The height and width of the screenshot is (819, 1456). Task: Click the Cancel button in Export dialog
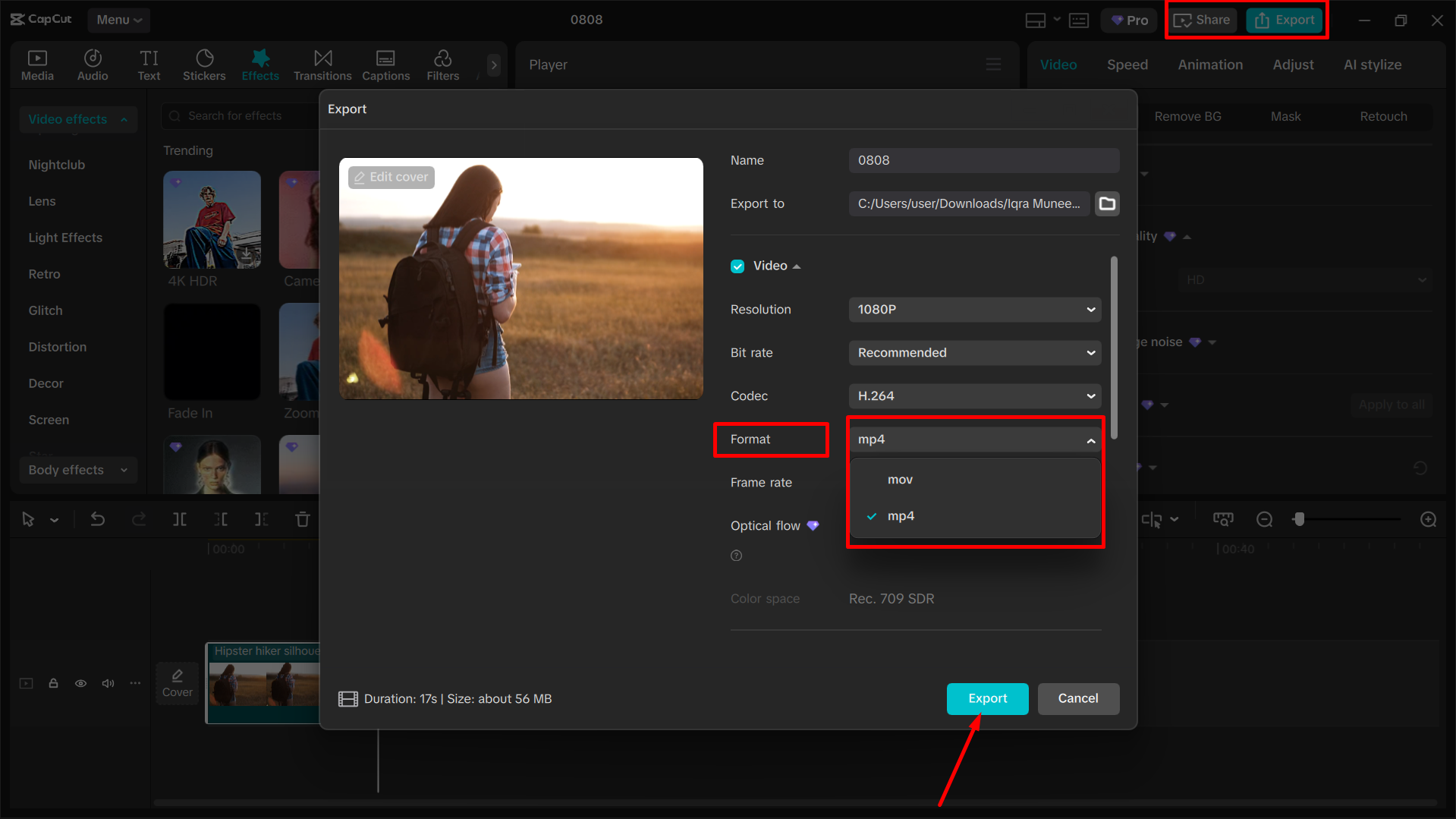click(x=1078, y=698)
